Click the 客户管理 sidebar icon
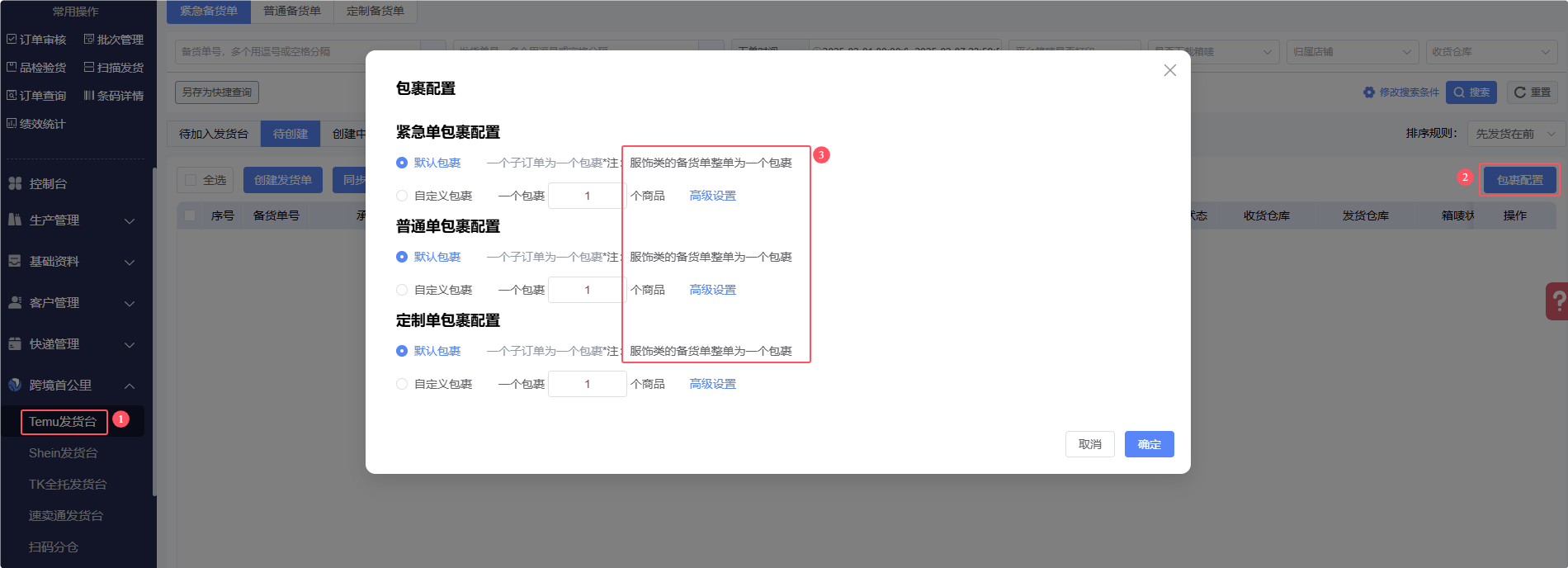The image size is (1568, 568). [15, 302]
